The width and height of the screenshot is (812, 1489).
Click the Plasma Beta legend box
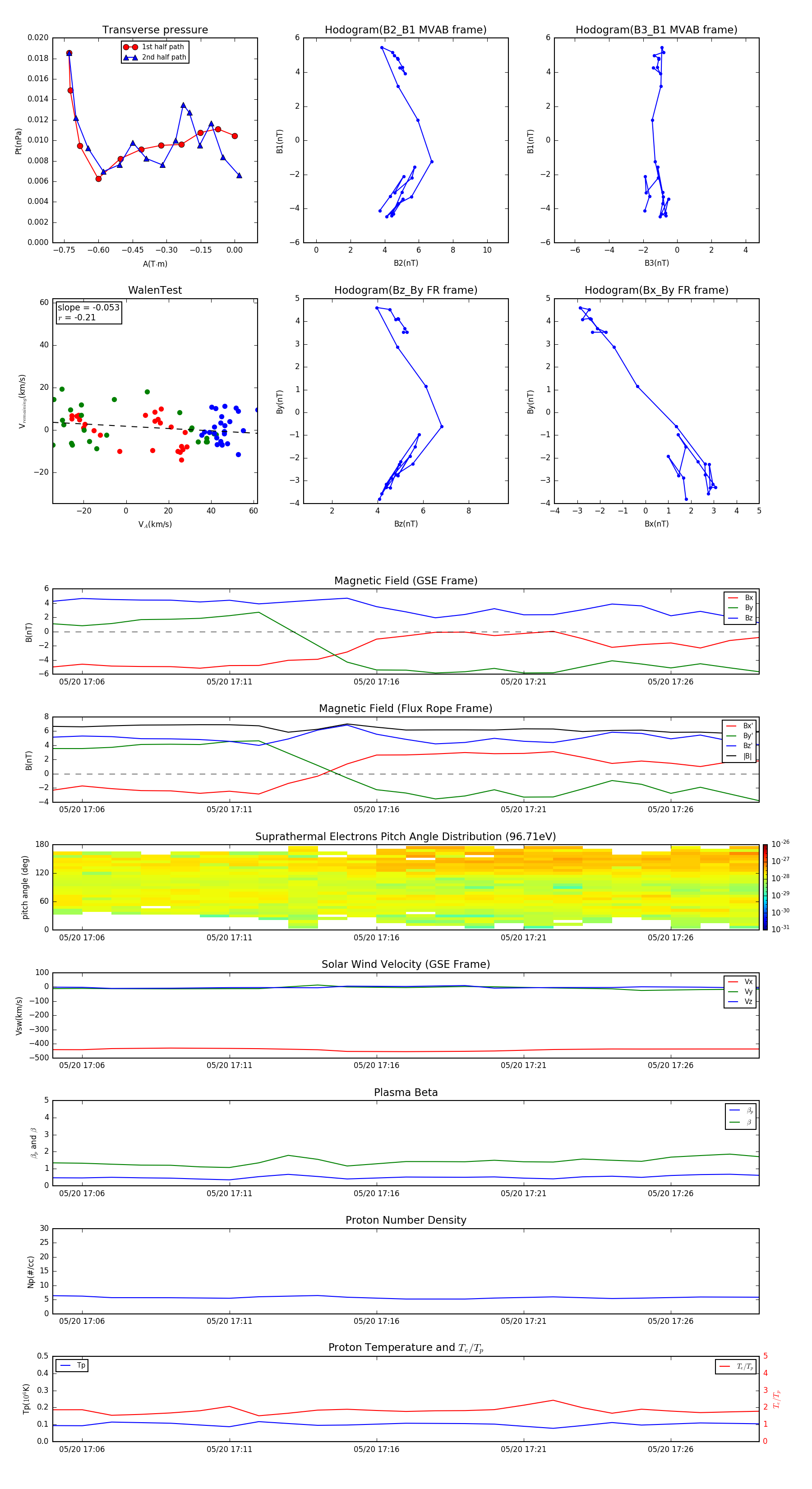(x=741, y=1116)
